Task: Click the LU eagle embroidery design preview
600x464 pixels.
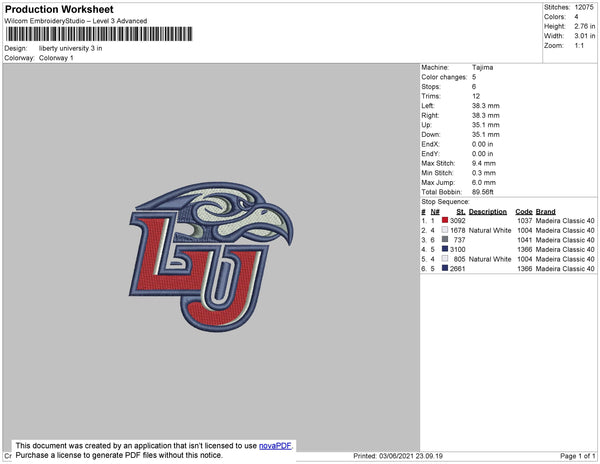Action: [x=211, y=256]
